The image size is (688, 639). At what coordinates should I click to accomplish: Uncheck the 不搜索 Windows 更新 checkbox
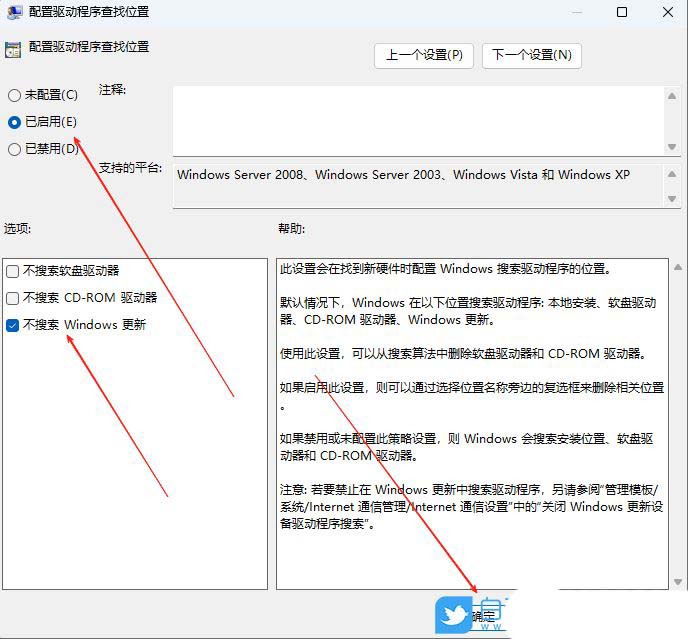click(12, 325)
